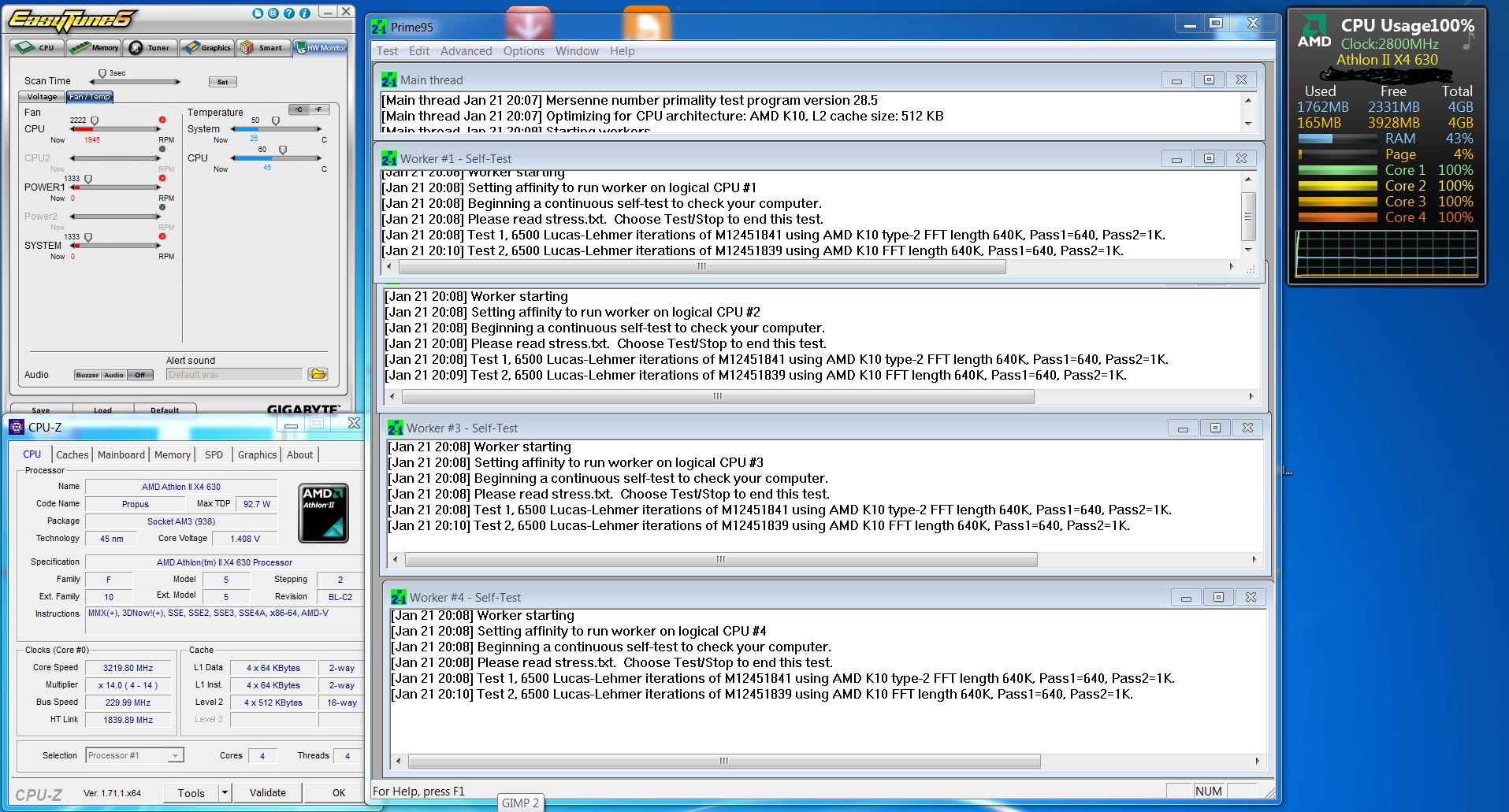Click the EasyTune6 info icon
This screenshot has width=1509, height=812.
[x=304, y=13]
